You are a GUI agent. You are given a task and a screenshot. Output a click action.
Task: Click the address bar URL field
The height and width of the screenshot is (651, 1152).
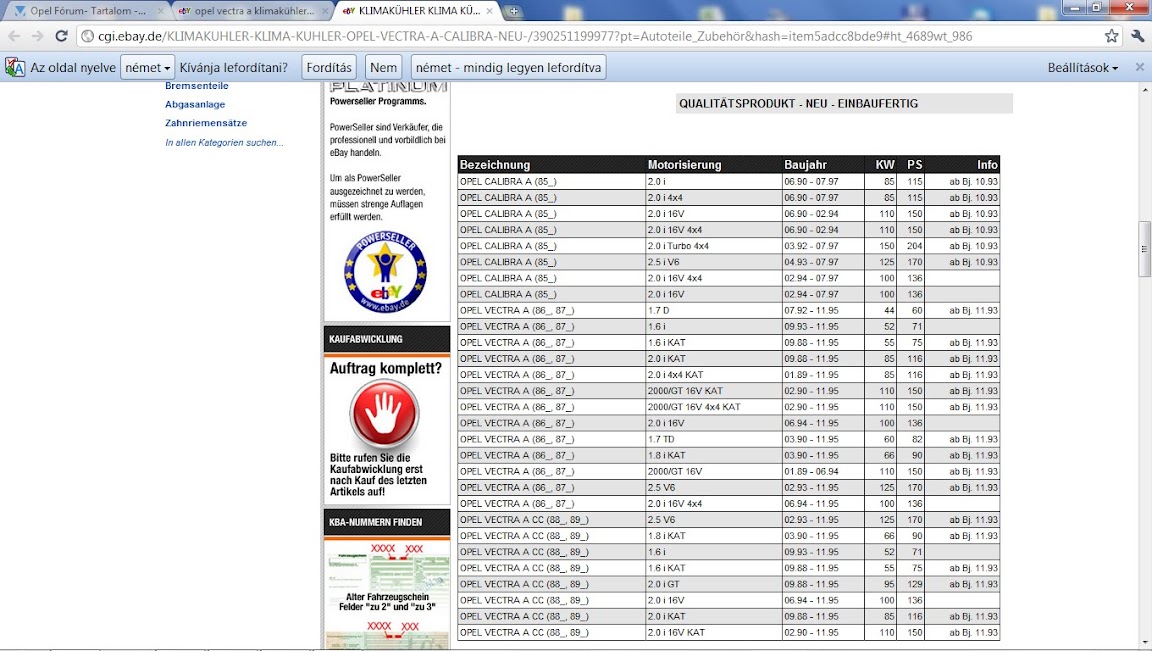click(588, 36)
